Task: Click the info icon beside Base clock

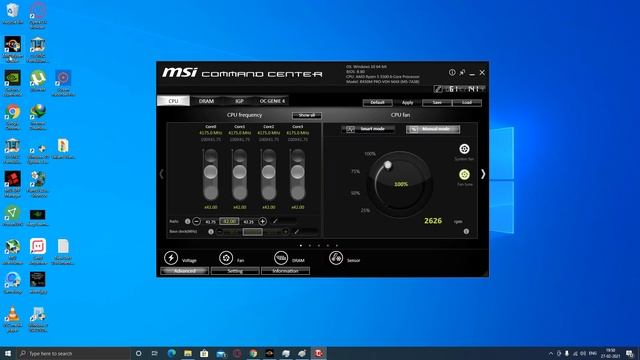Action: point(211,231)
